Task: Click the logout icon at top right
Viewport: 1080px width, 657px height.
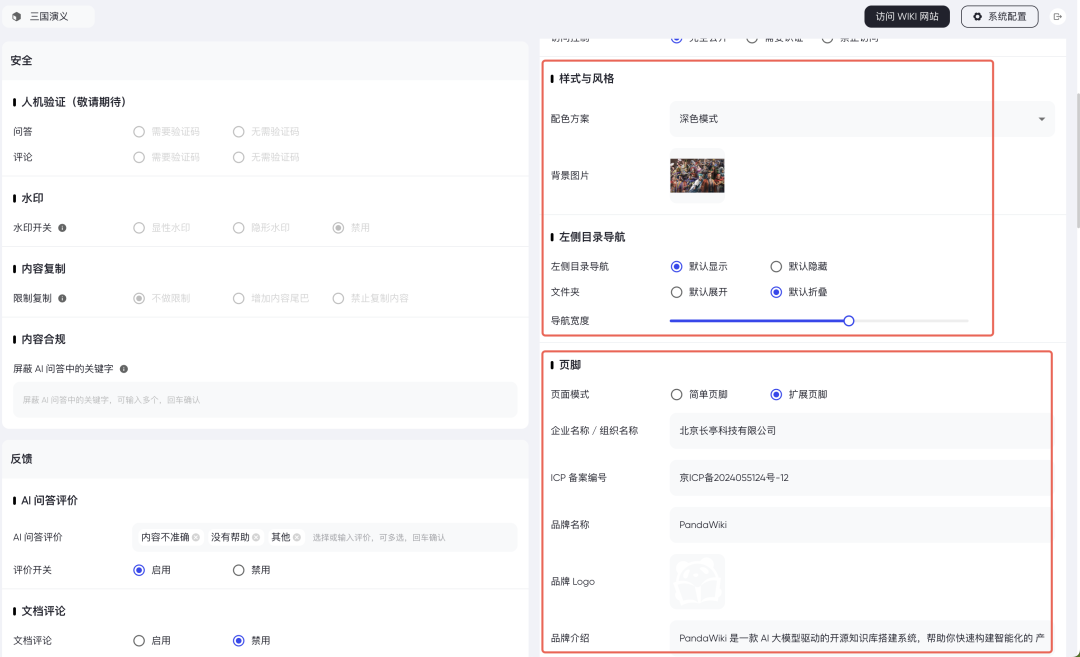Action: coord(1058,16)
